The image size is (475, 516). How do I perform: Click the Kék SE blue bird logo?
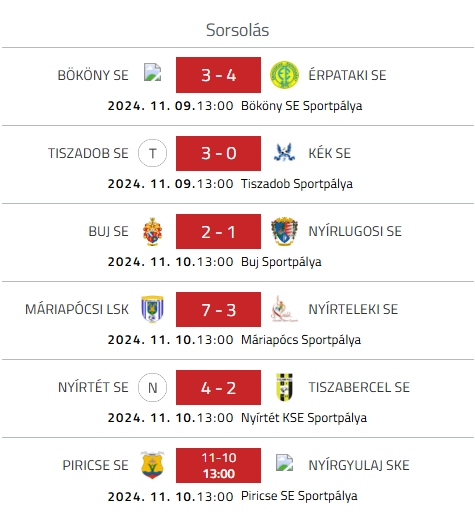pyautogui.click(x=284, y=153)
